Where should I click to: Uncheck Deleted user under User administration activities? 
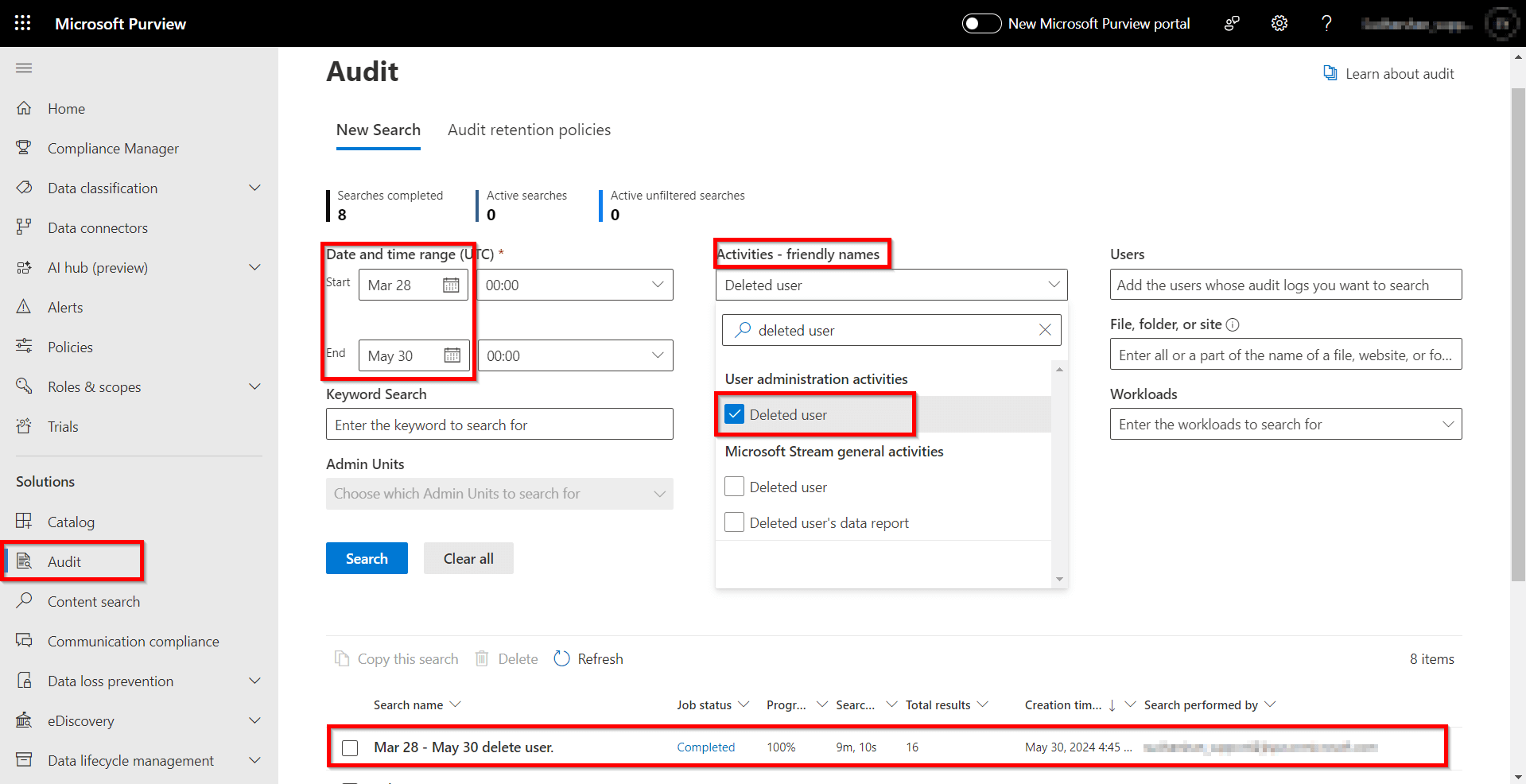(x=735, y=414)
